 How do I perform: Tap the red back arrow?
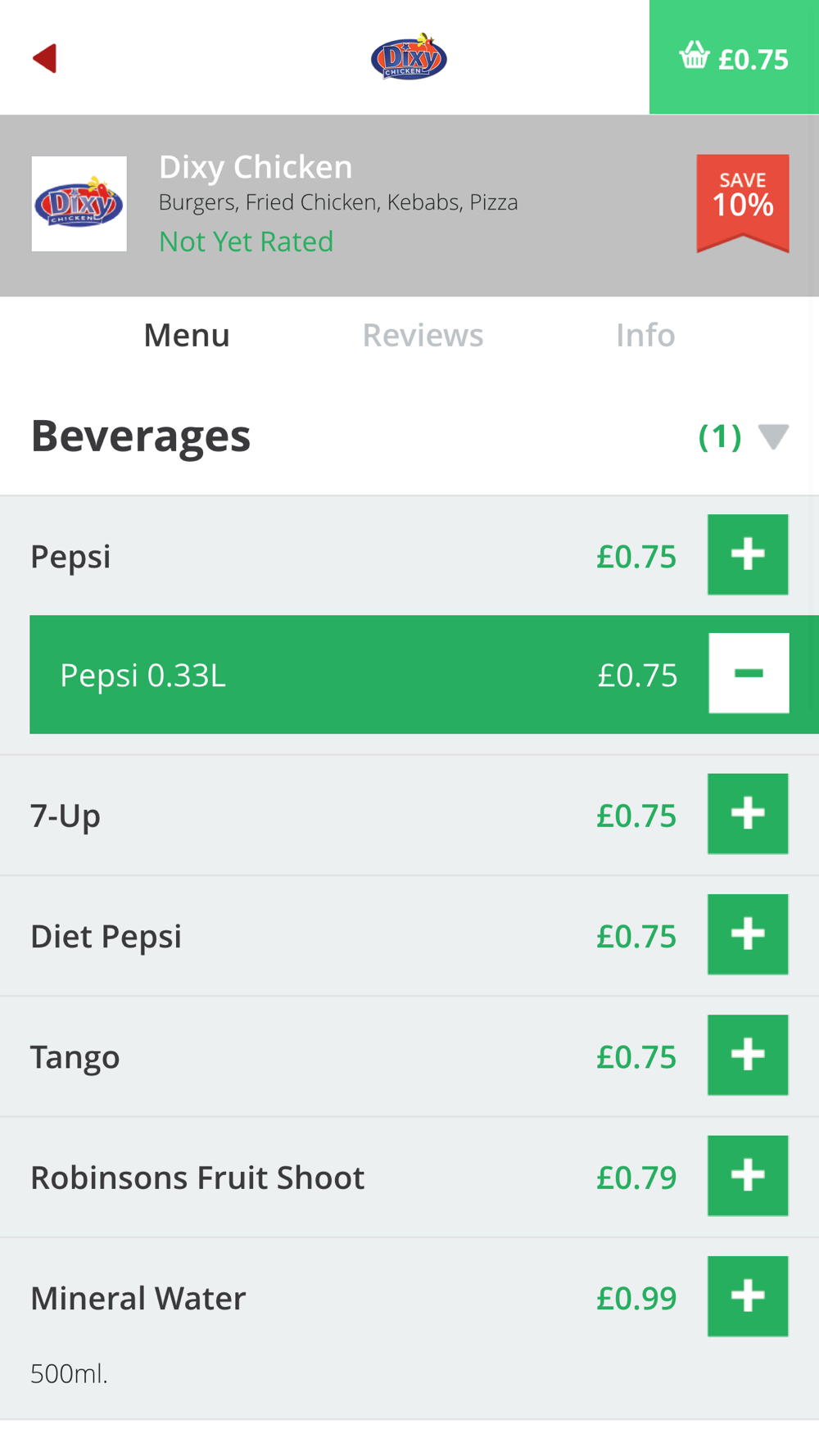click(45, 58)
